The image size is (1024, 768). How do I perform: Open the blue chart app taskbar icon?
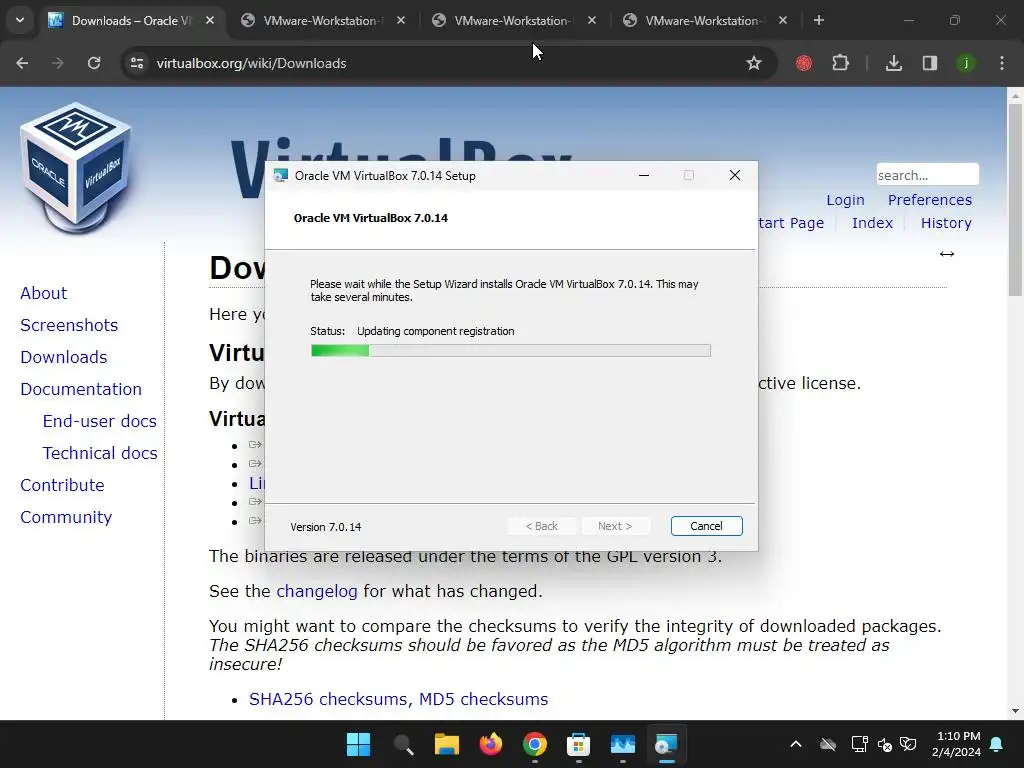(x=622, y=744)
